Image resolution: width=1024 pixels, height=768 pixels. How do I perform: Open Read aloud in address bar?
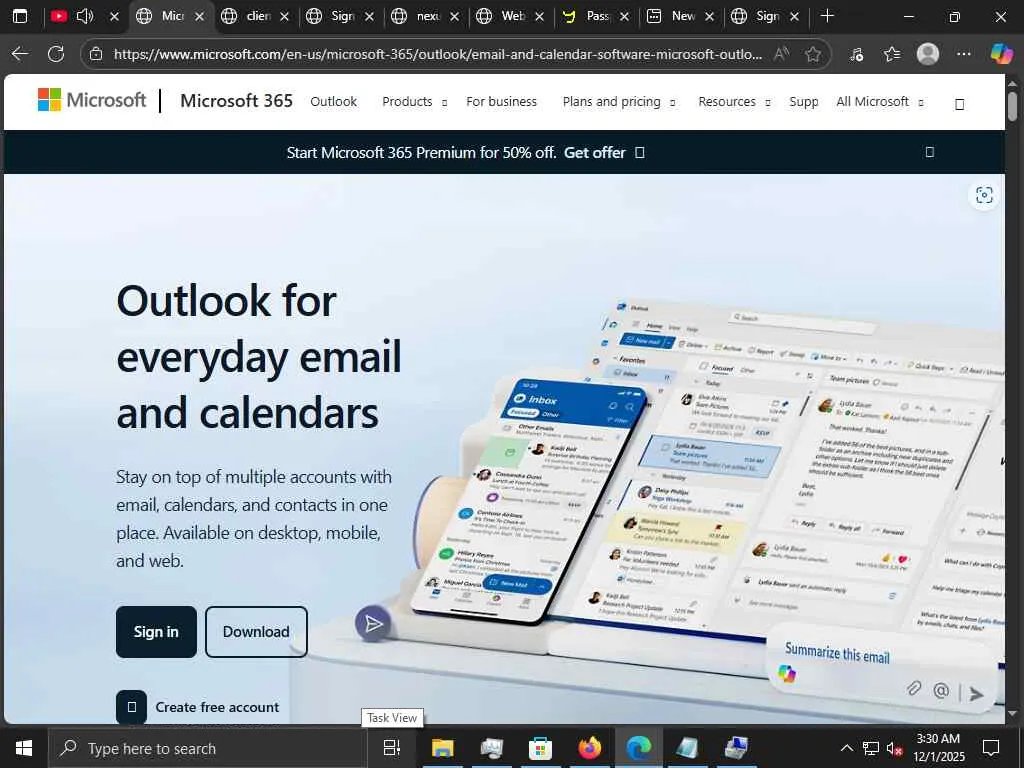click(x=781, y=54)
